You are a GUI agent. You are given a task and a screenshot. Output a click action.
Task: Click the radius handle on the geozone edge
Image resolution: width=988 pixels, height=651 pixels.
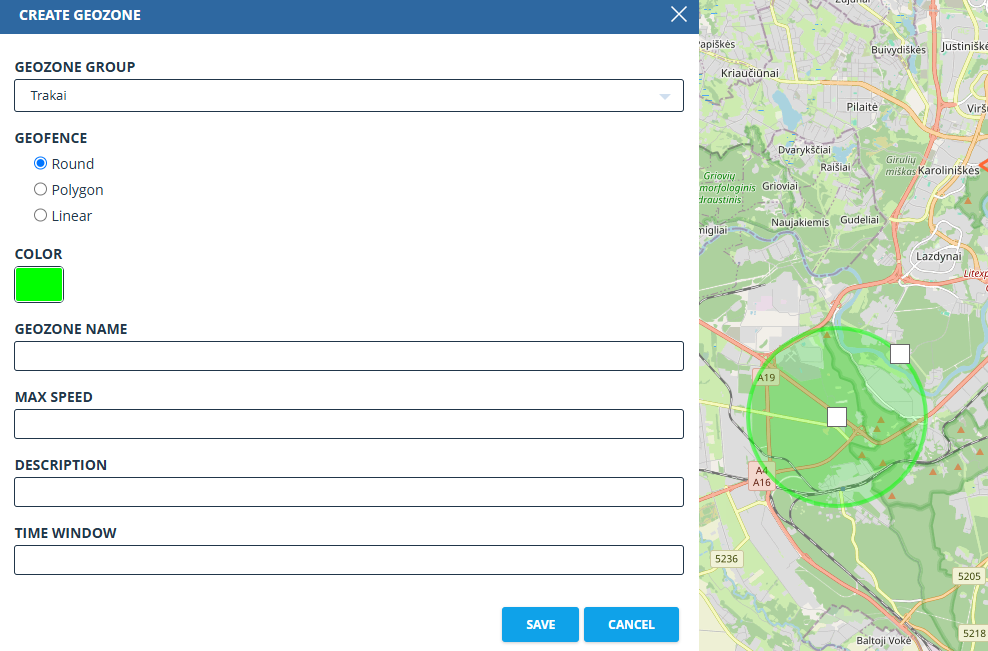tap(899, 353)
